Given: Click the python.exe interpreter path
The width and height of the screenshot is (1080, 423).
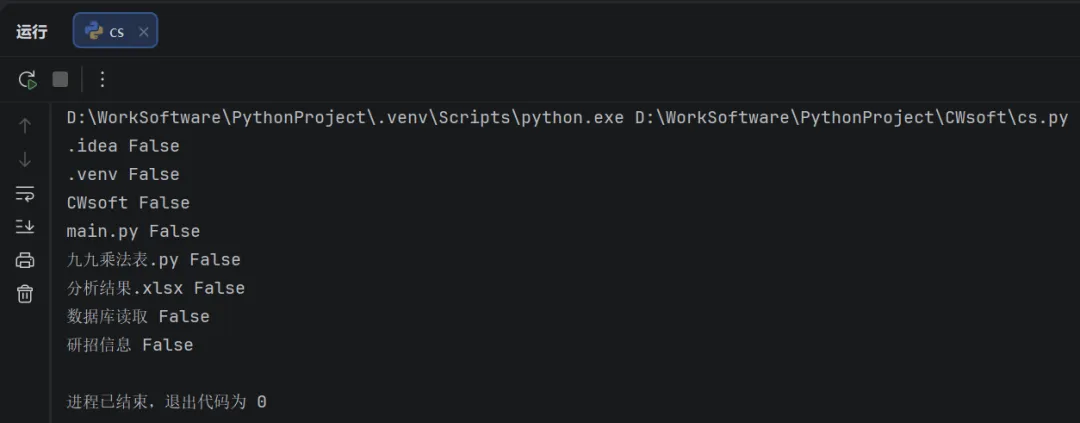Looking at the screenshot, I should (x=346, y=117).
